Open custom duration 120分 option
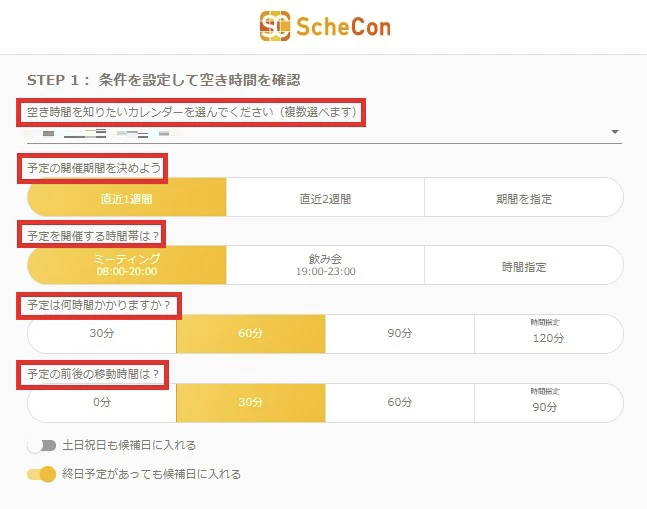This screenshot has width=647, height=509. [548, 334]
